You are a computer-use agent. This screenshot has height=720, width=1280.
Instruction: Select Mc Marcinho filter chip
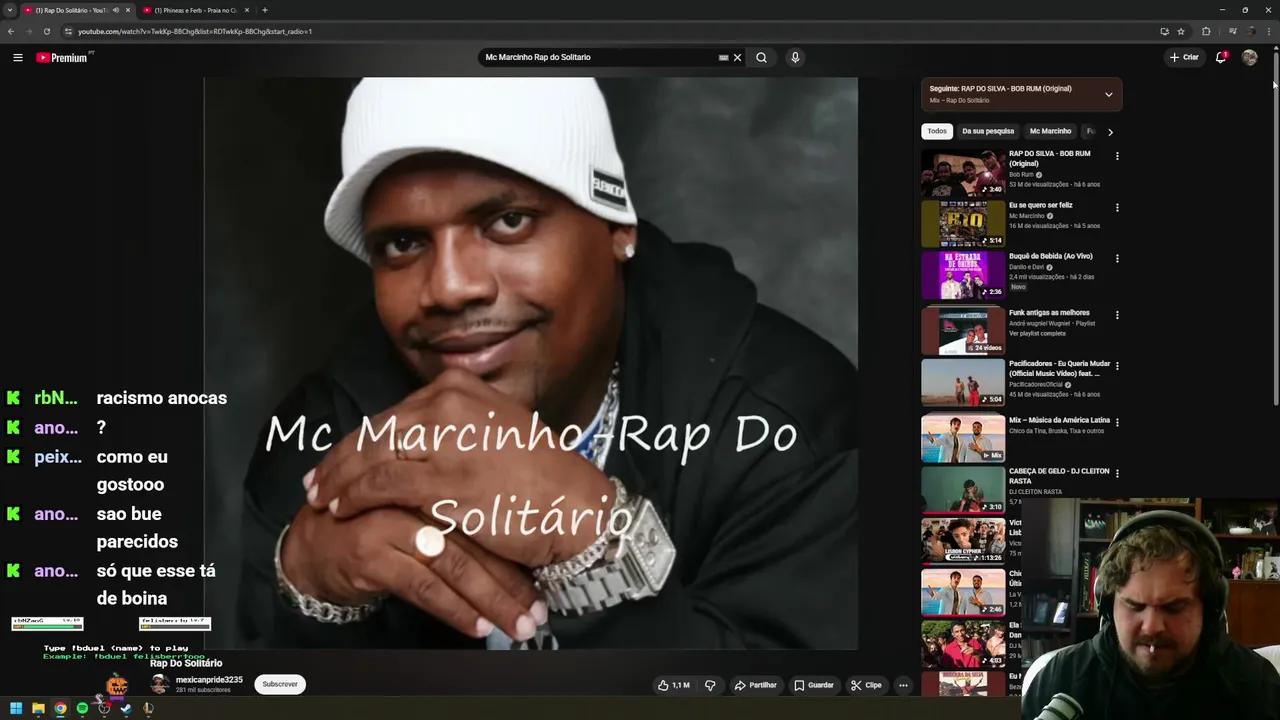(x=1050, y=131)
